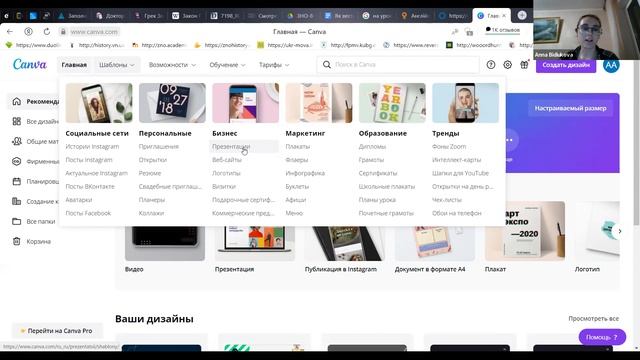Click the calendar icon in the sidebar

(16, 181)
